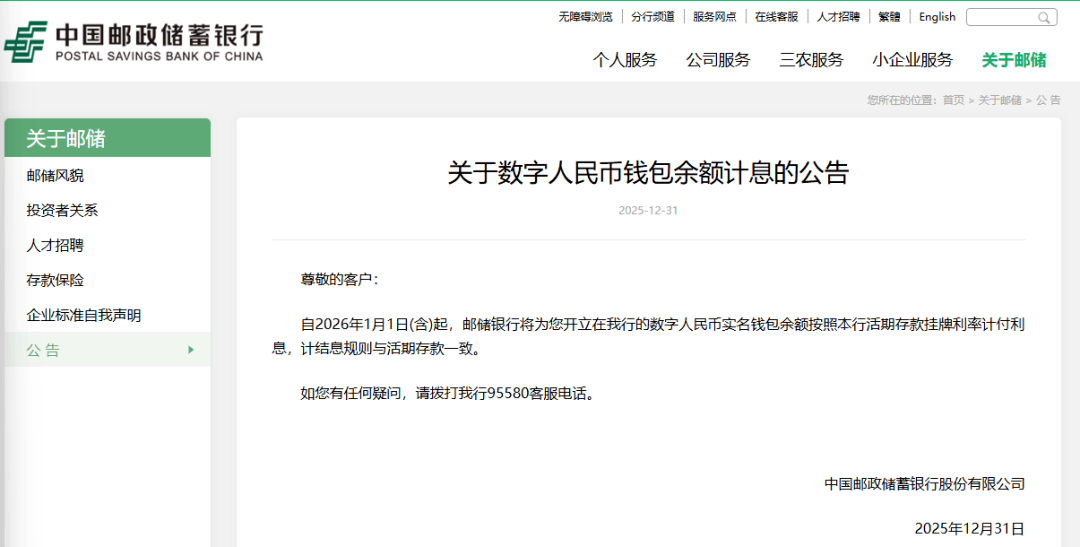1080x547 pixels.
Task: Go to 小企业服务 section
Action: (x=912, y=60)
